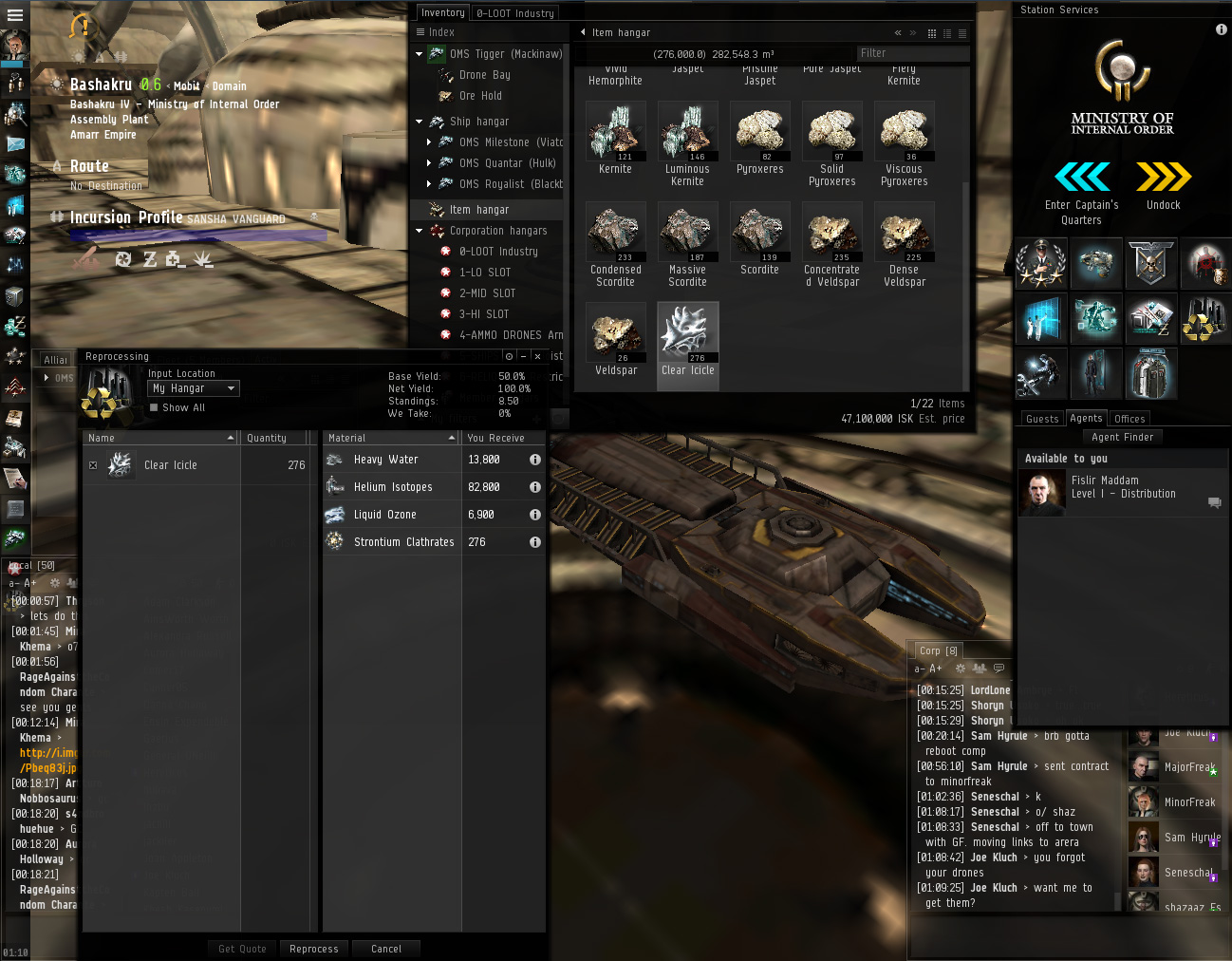Switch inventory to icon grid view
This screenshot has width=1232, height=961.
click(932, 33)
